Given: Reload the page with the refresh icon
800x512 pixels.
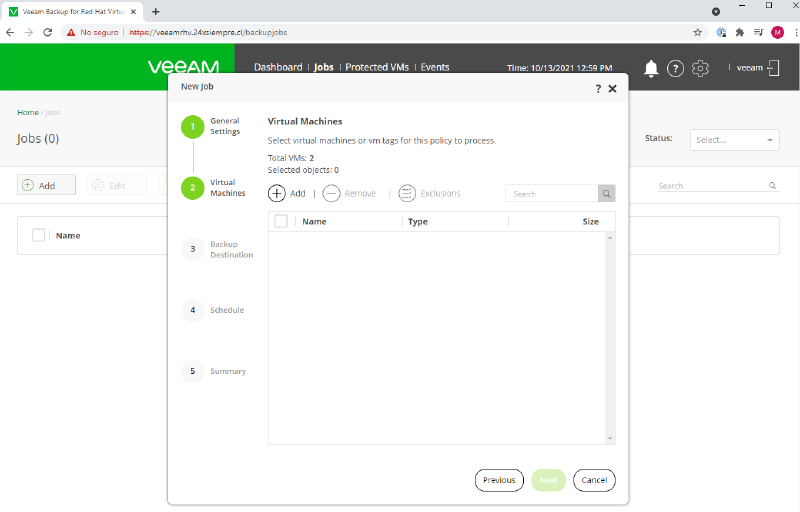Looking at the screenshot, I should [47, 32].
